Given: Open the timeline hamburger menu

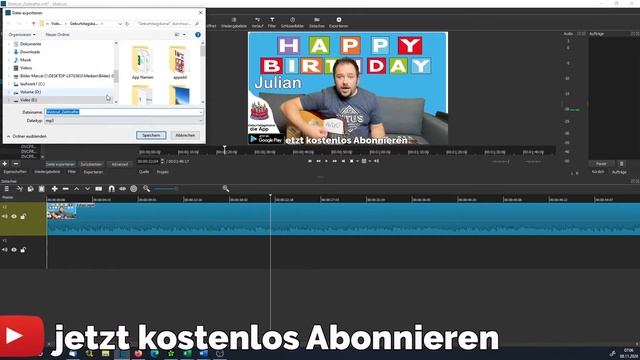Looking at the screenshot, I should click(7, 189).
